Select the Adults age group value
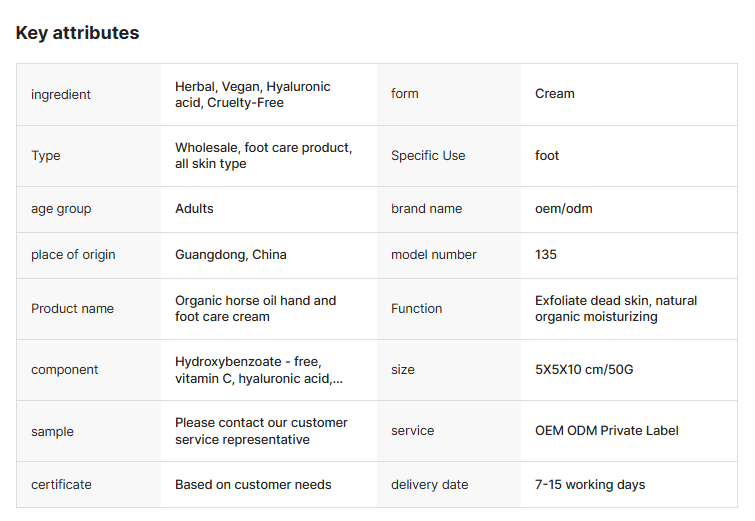The height and width of the screenshot is (521, 755). (x=194, y=208)
